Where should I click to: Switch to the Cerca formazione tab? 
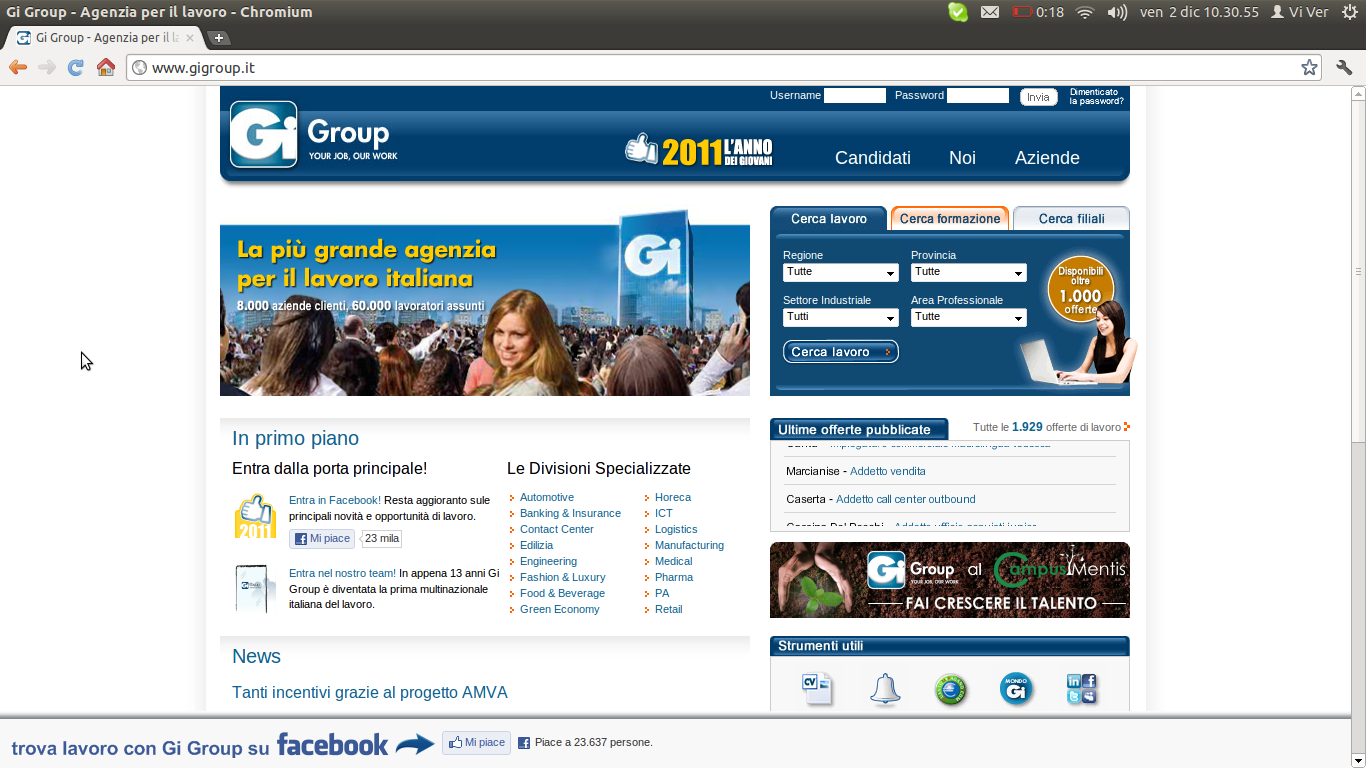pyautogui.click(x=950, y=219)
